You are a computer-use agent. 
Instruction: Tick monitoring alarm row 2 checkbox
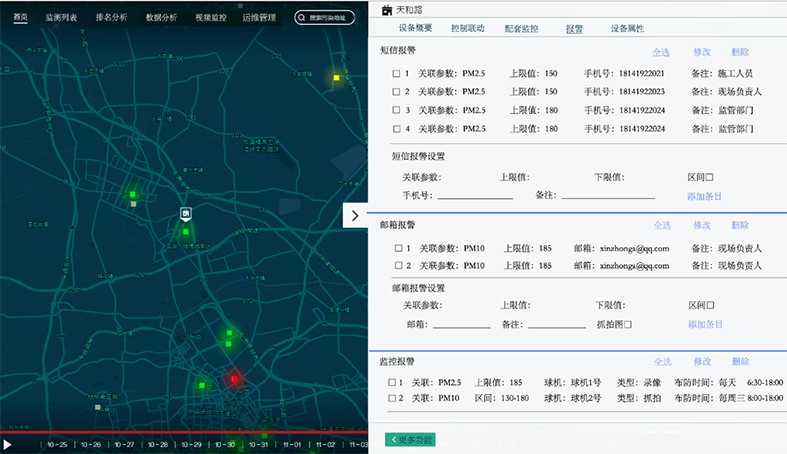click(392, 398)
